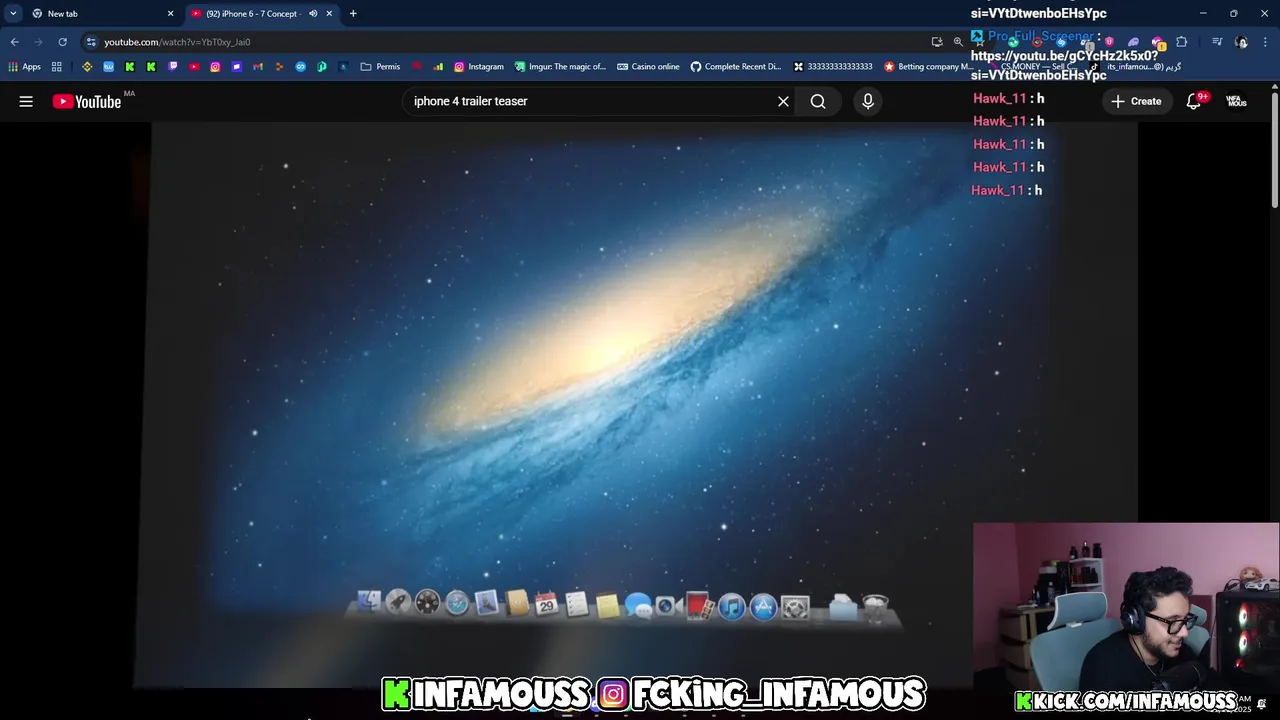Screen dimensions: 1280x720
Task: Mute the iPhone 6 - 7 Concept tab audio
Action: 313,14
